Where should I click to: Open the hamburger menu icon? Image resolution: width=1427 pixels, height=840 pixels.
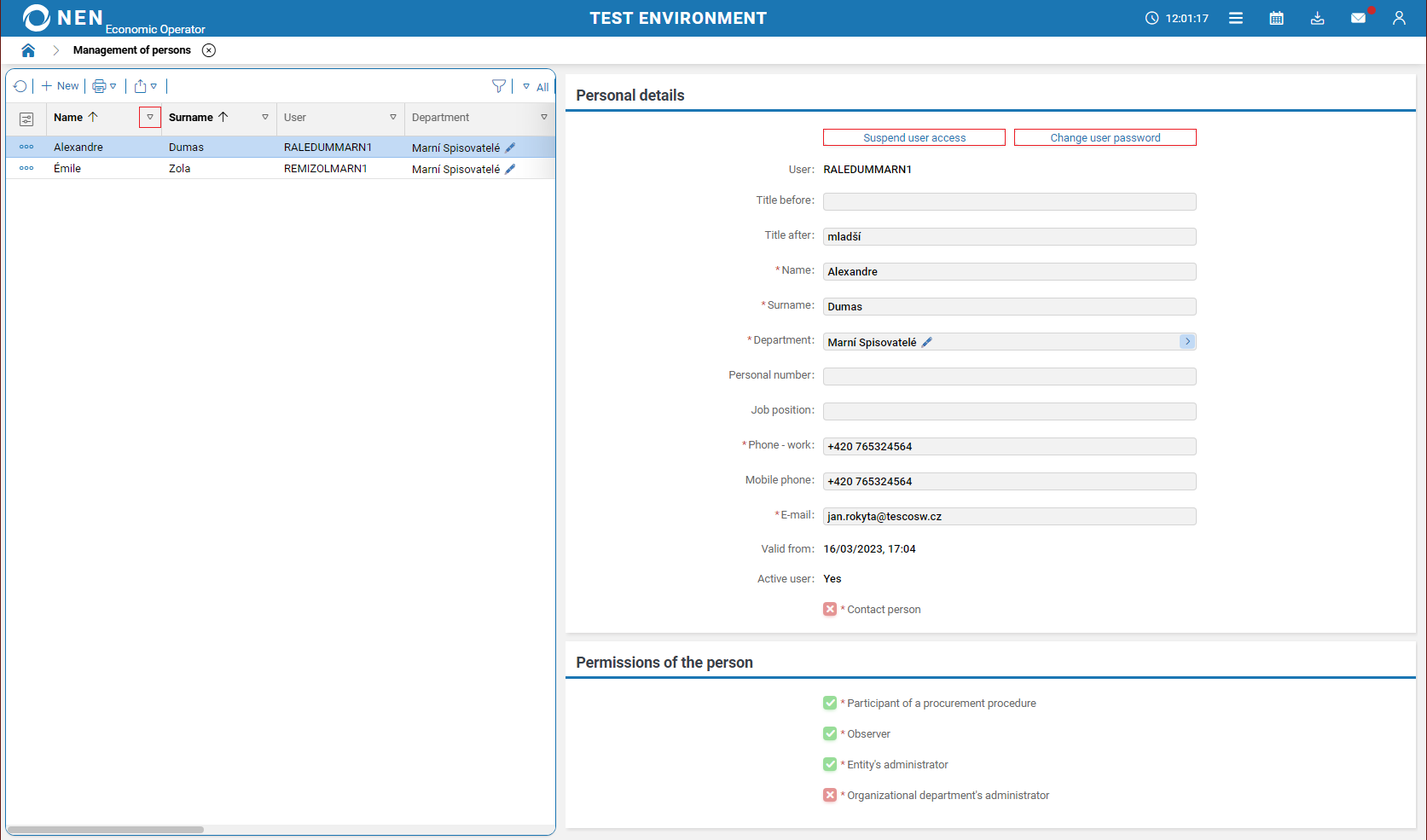1235,18
